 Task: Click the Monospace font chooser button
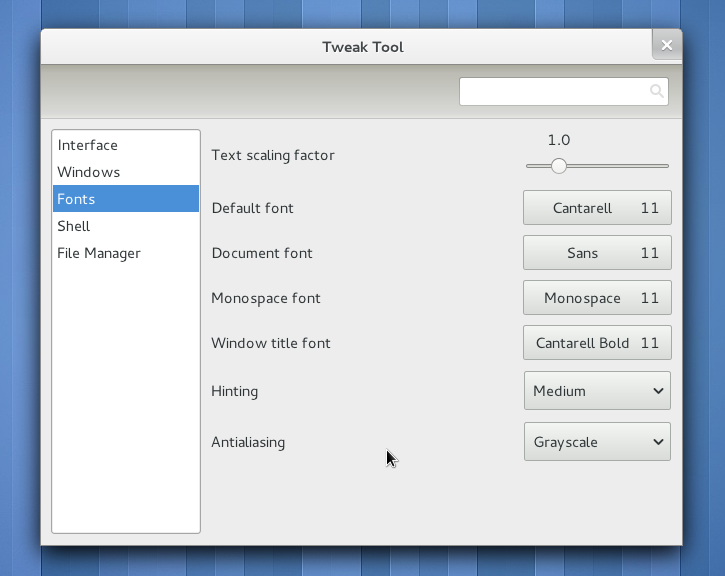(x=597, y=298)
